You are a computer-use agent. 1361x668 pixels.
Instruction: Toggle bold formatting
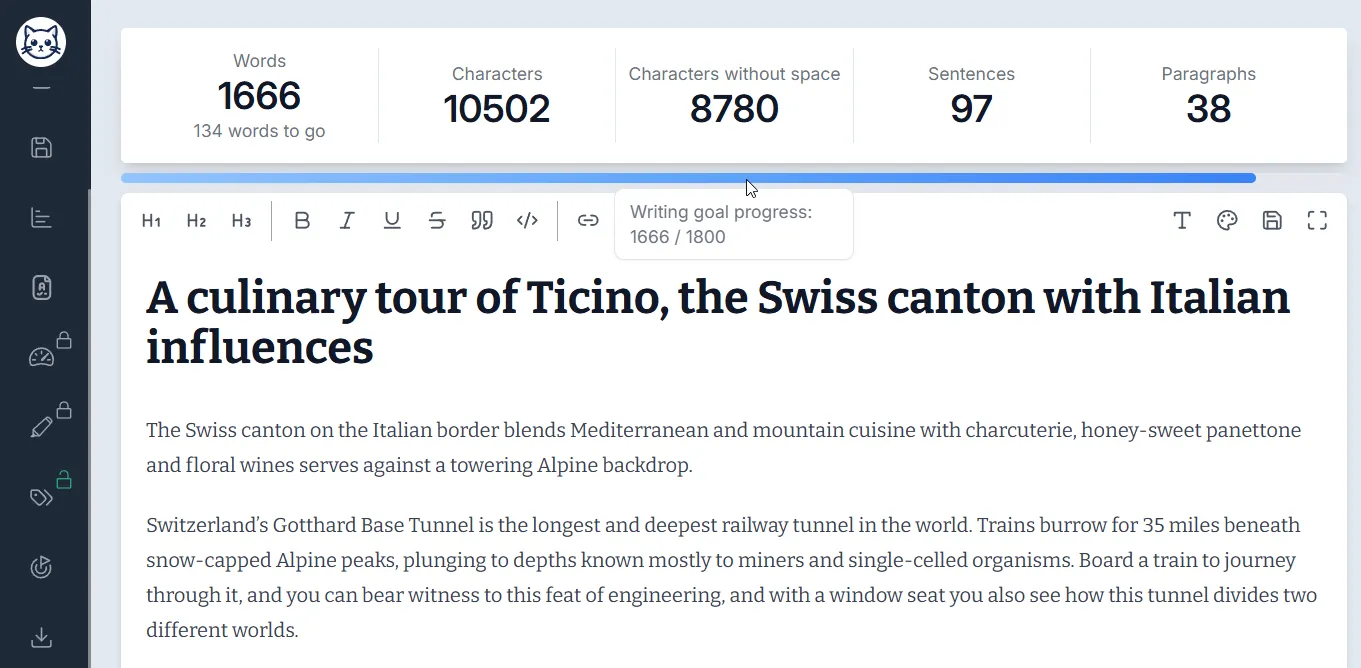pyautogui.click(x=302, y=221)
